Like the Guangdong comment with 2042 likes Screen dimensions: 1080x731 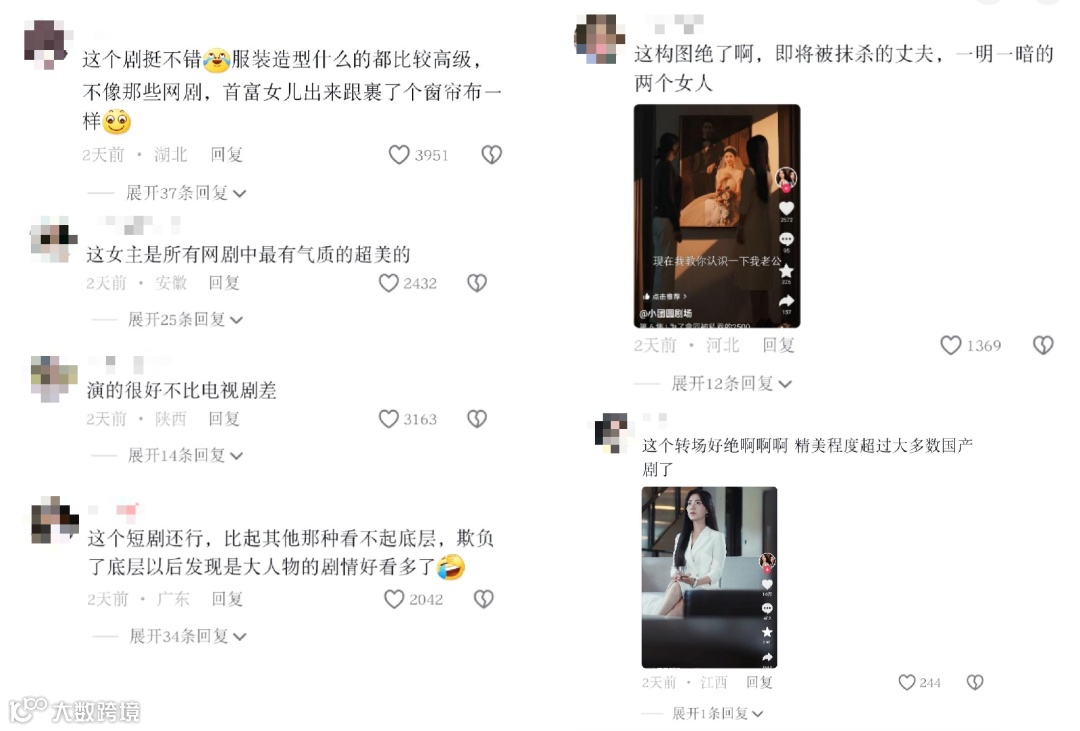[394, 599]
